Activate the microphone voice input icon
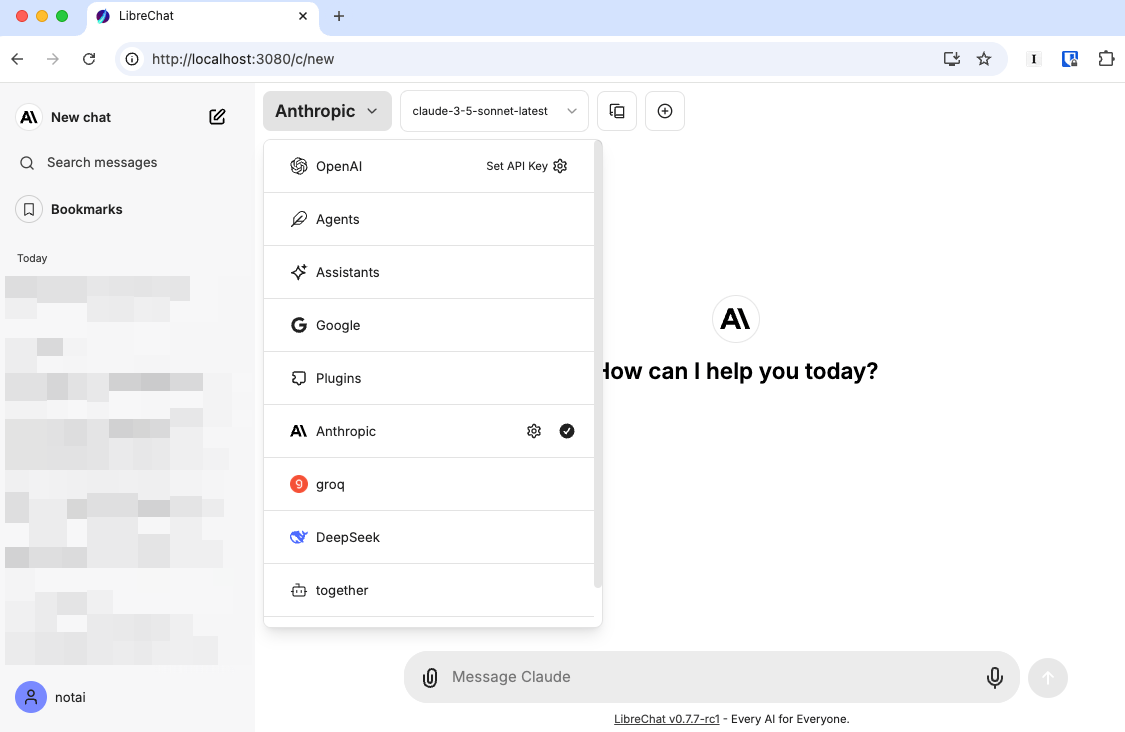Image resolution: width=1125 pixels, height=732 pixels. click(x=995, y=677)
